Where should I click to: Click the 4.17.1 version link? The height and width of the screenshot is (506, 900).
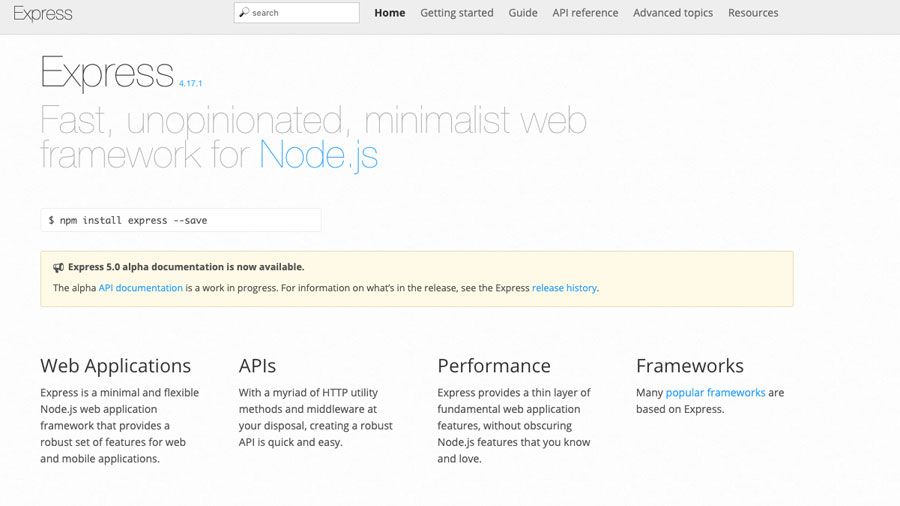tap(197, 84)
